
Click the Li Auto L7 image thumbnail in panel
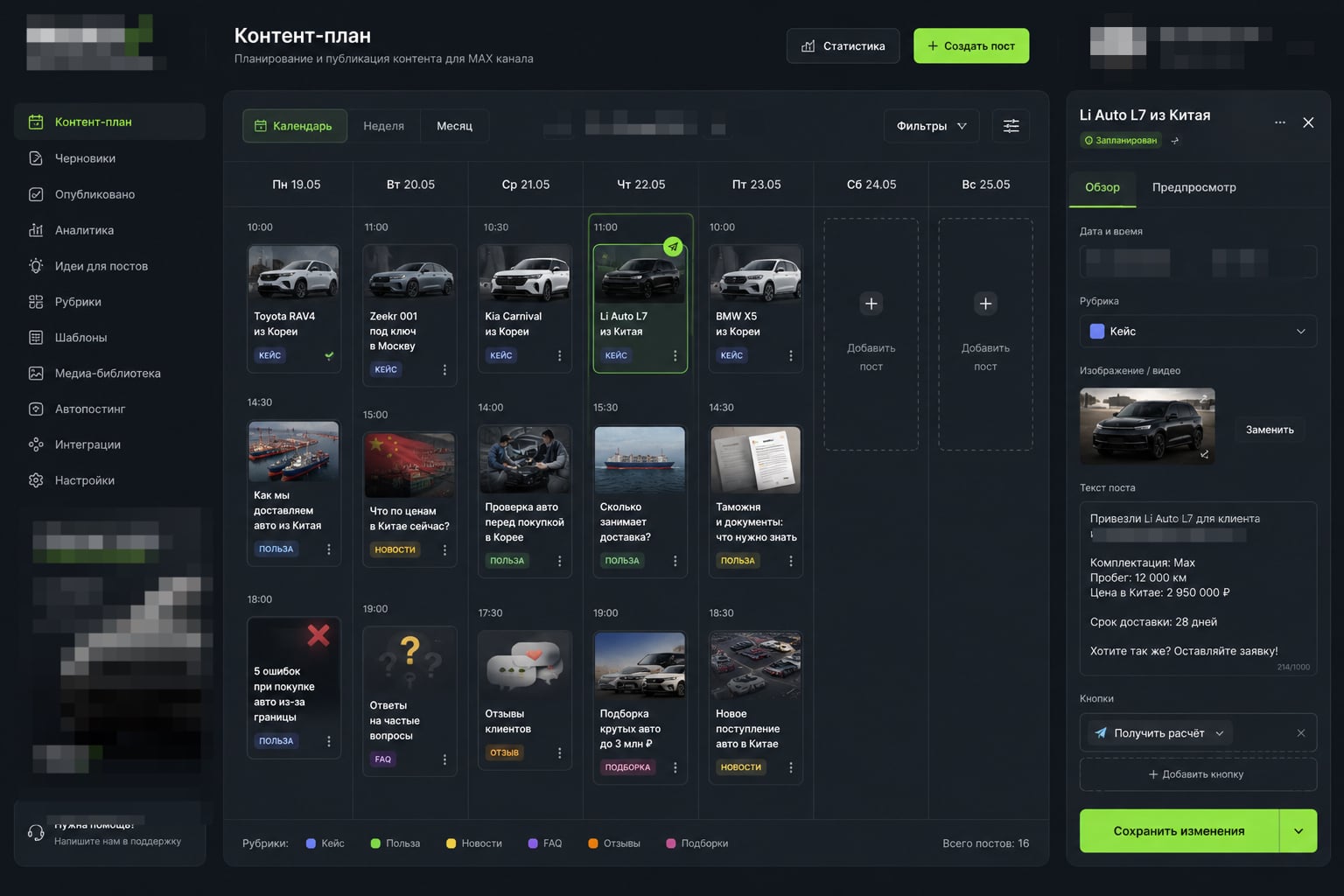click(x=1147, y=426)
